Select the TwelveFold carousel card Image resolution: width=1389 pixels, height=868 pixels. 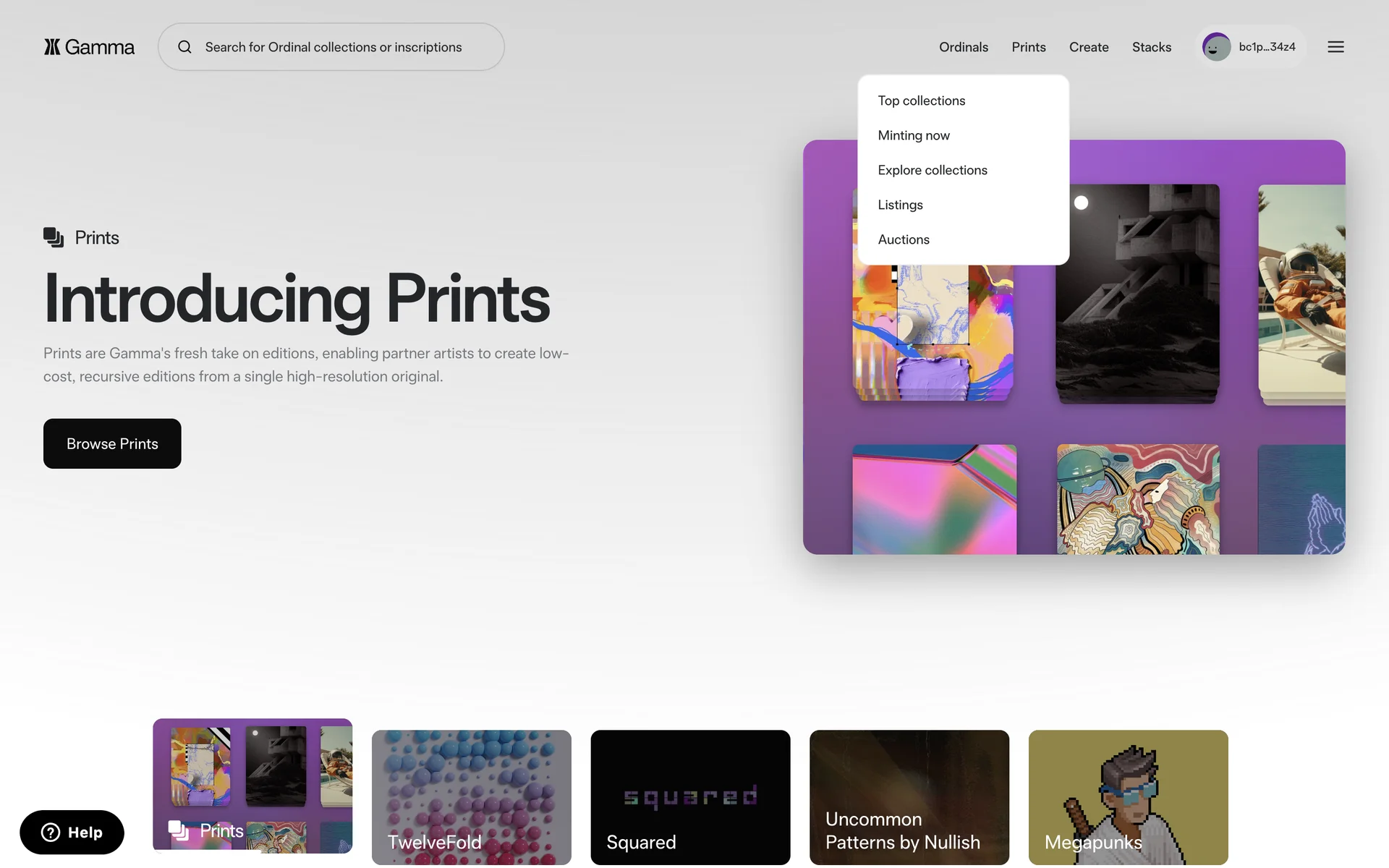471,797
